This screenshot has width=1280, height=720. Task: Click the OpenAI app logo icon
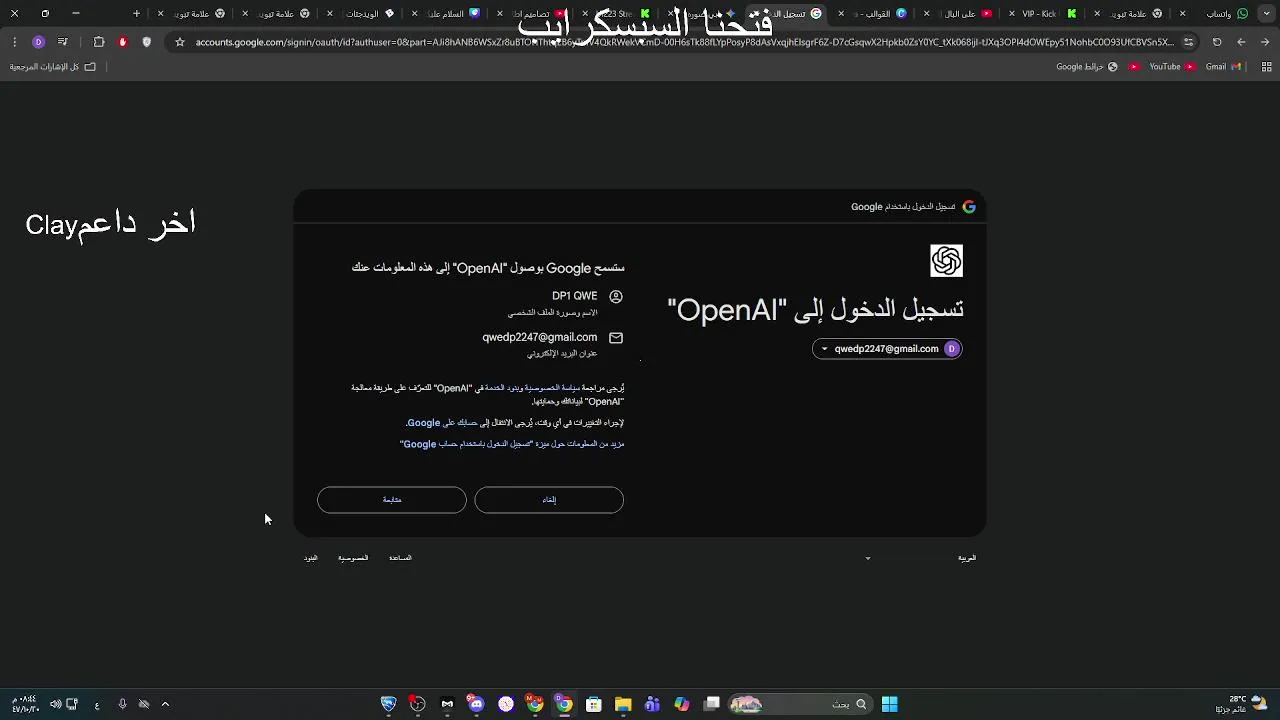[946, 261]
